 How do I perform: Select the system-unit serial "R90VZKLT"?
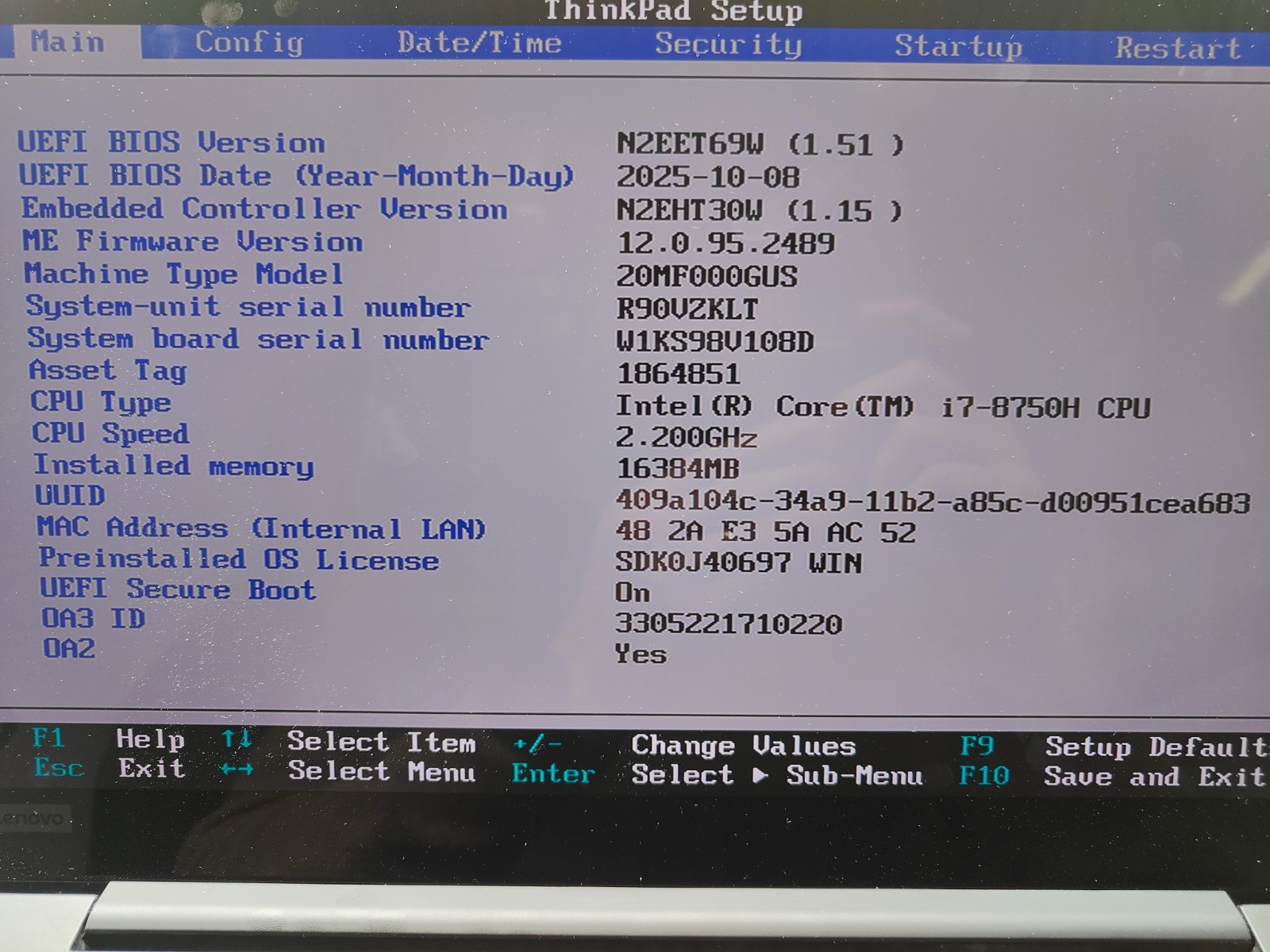click(x=687, y=309)
